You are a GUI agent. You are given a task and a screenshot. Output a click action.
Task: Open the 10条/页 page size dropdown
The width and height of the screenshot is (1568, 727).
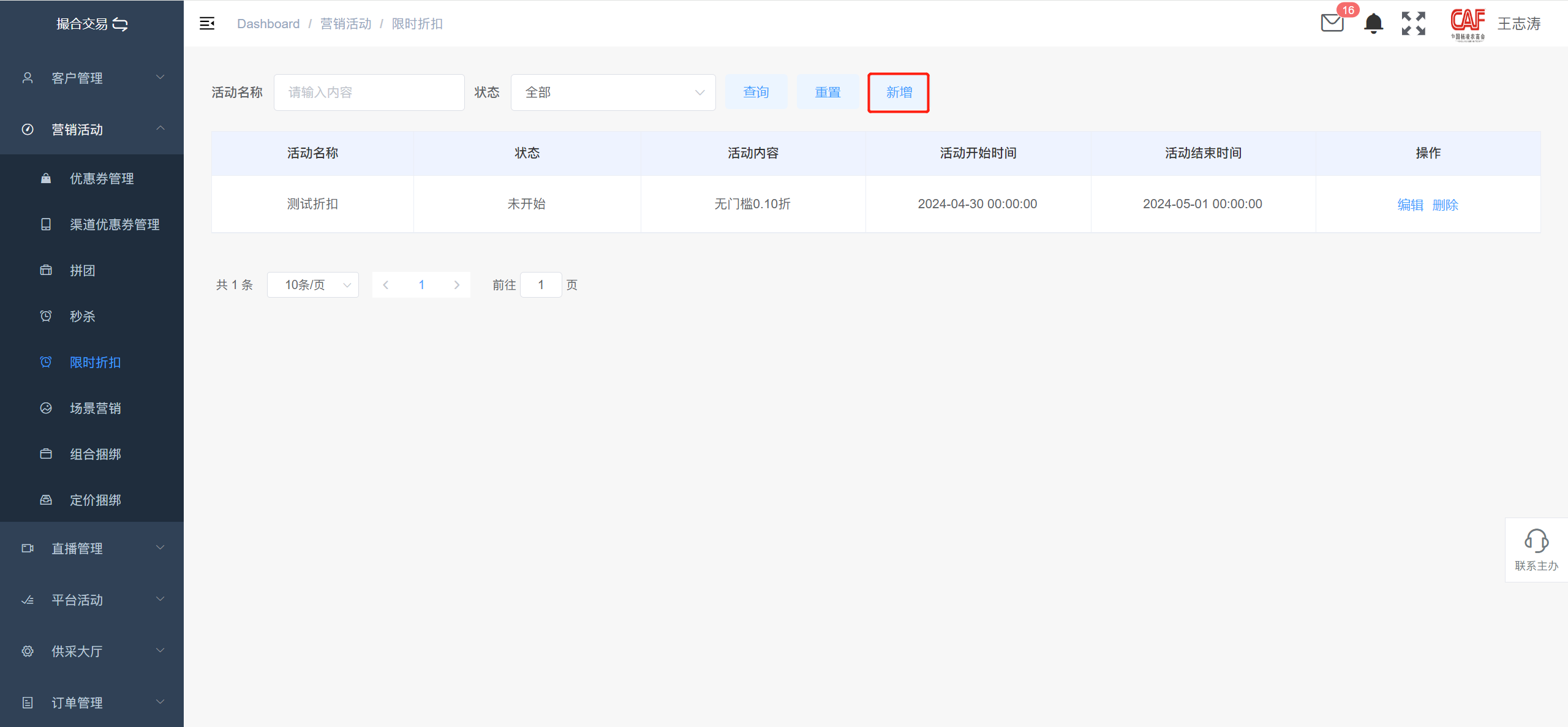point(312,285)
